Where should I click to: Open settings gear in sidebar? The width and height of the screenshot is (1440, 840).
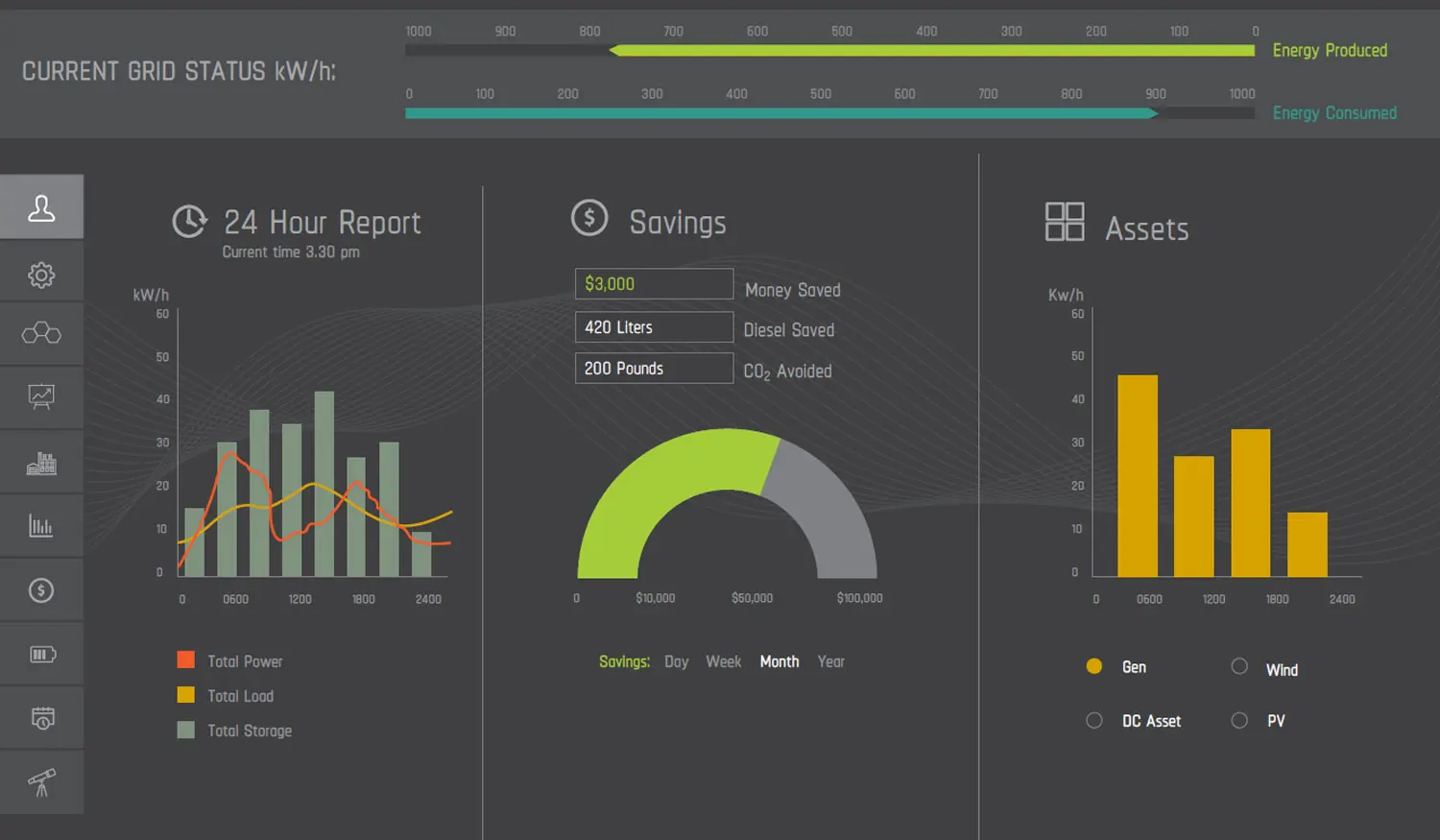coord(41,276)
